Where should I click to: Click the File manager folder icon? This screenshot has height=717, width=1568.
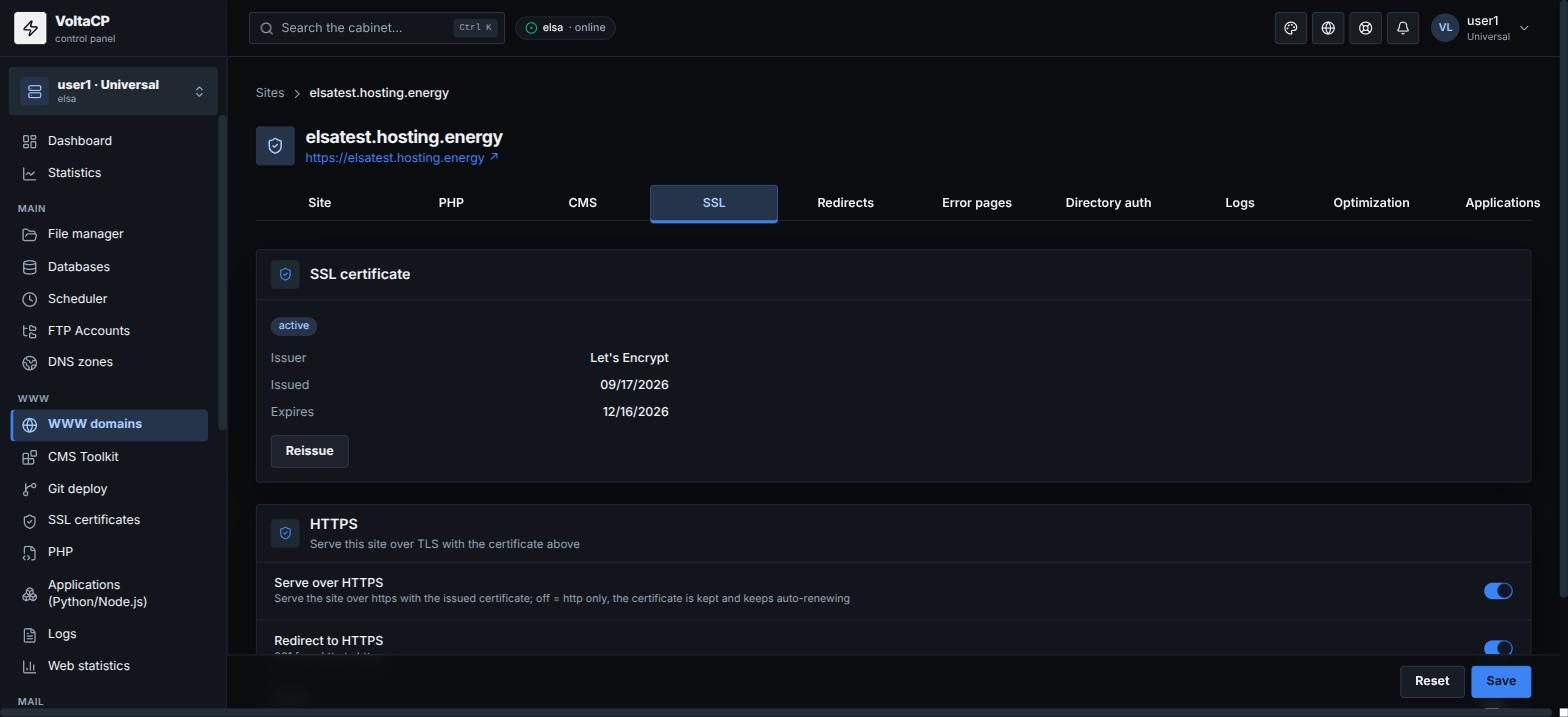pos(30,234)
